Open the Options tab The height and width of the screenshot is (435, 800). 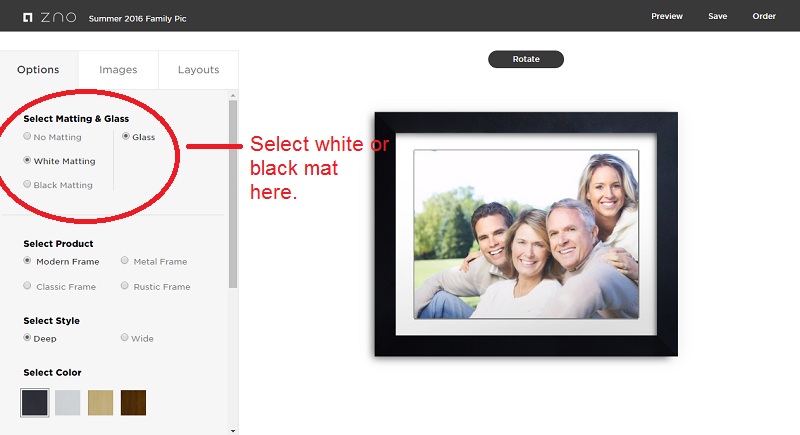click(38, 70)
